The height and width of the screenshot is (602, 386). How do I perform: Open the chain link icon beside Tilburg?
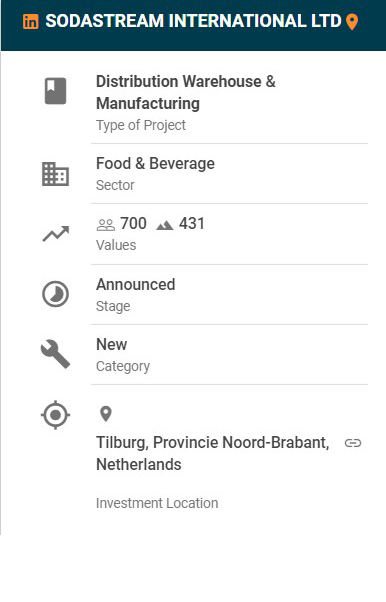(353, 443)
